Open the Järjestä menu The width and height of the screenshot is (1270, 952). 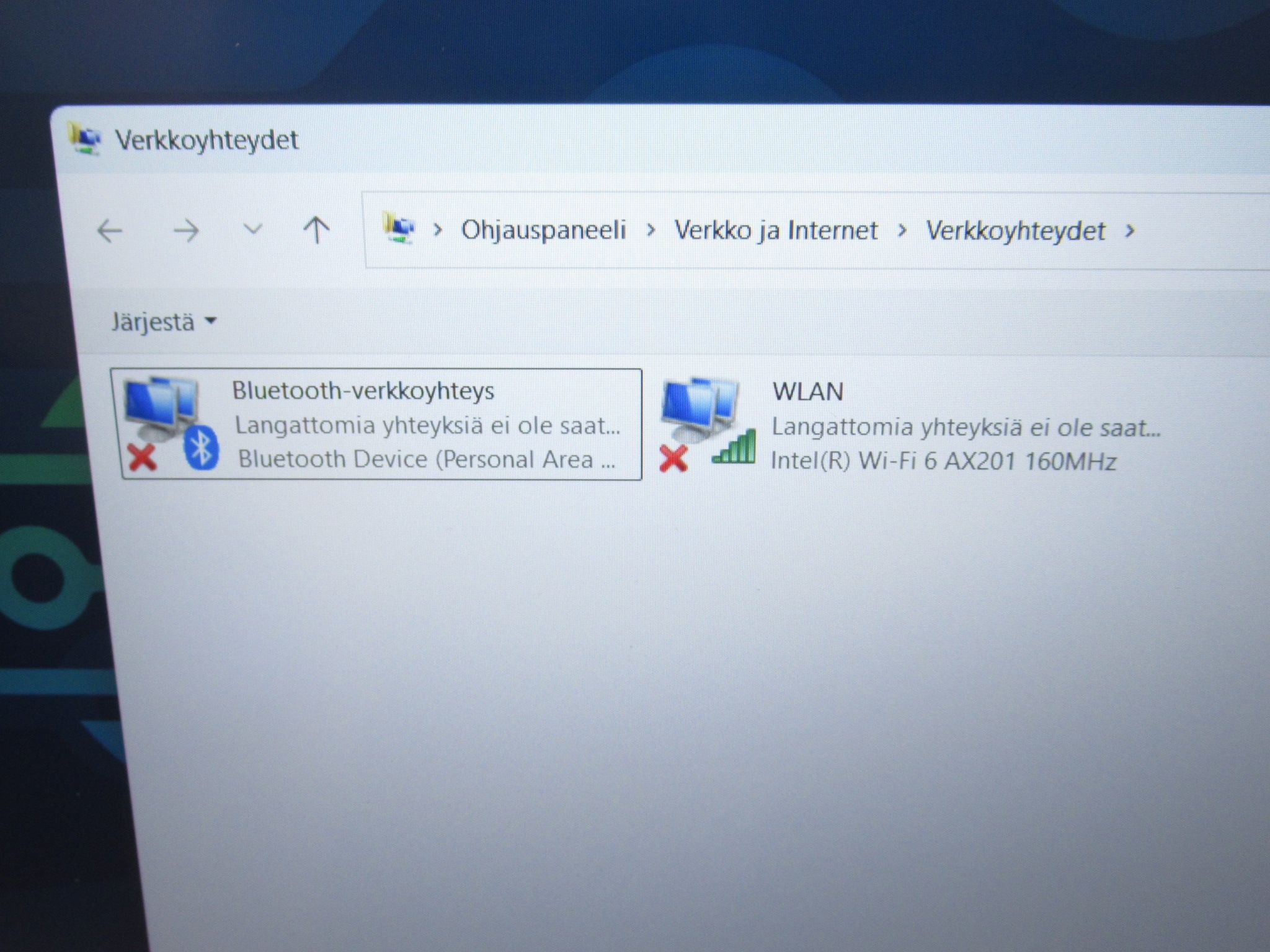164,322
